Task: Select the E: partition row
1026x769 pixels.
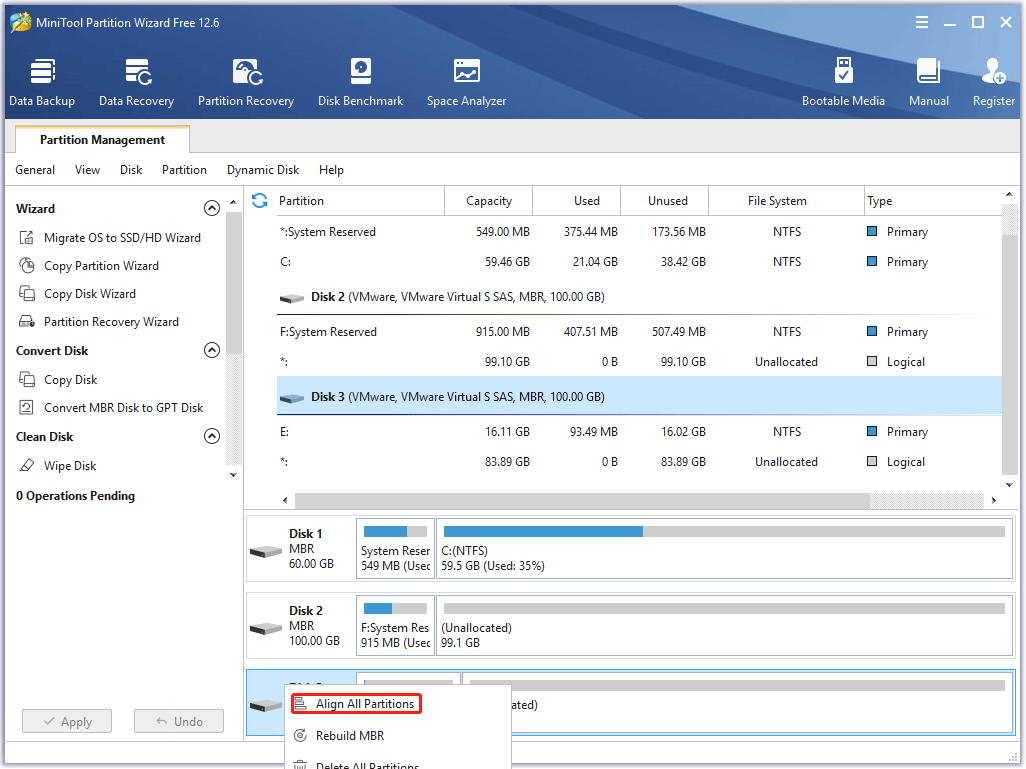Action: coord(639,432)
